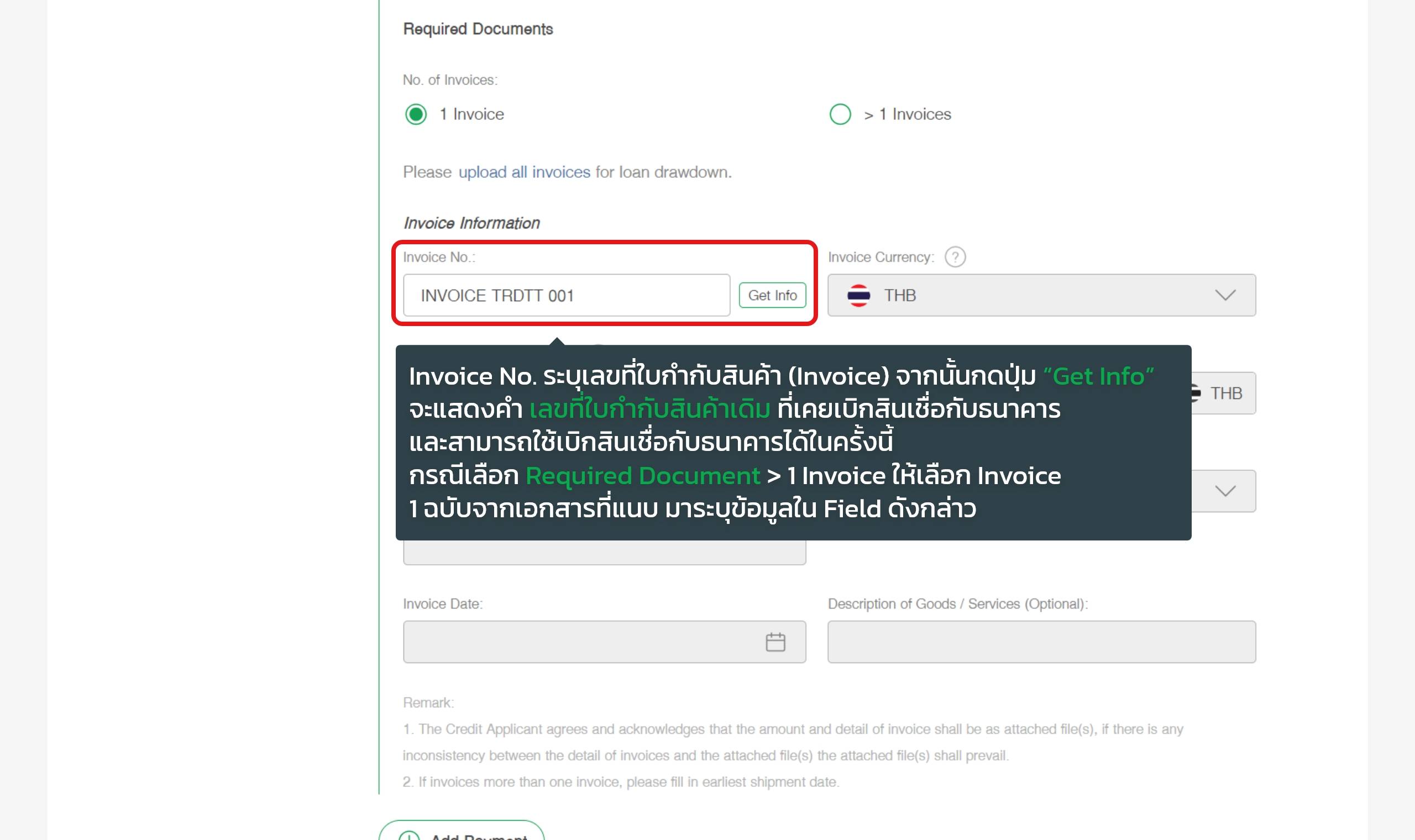1415x840 pixels.
Task: Open the "upload all invoices" link
Action: (x=524, y=172)
